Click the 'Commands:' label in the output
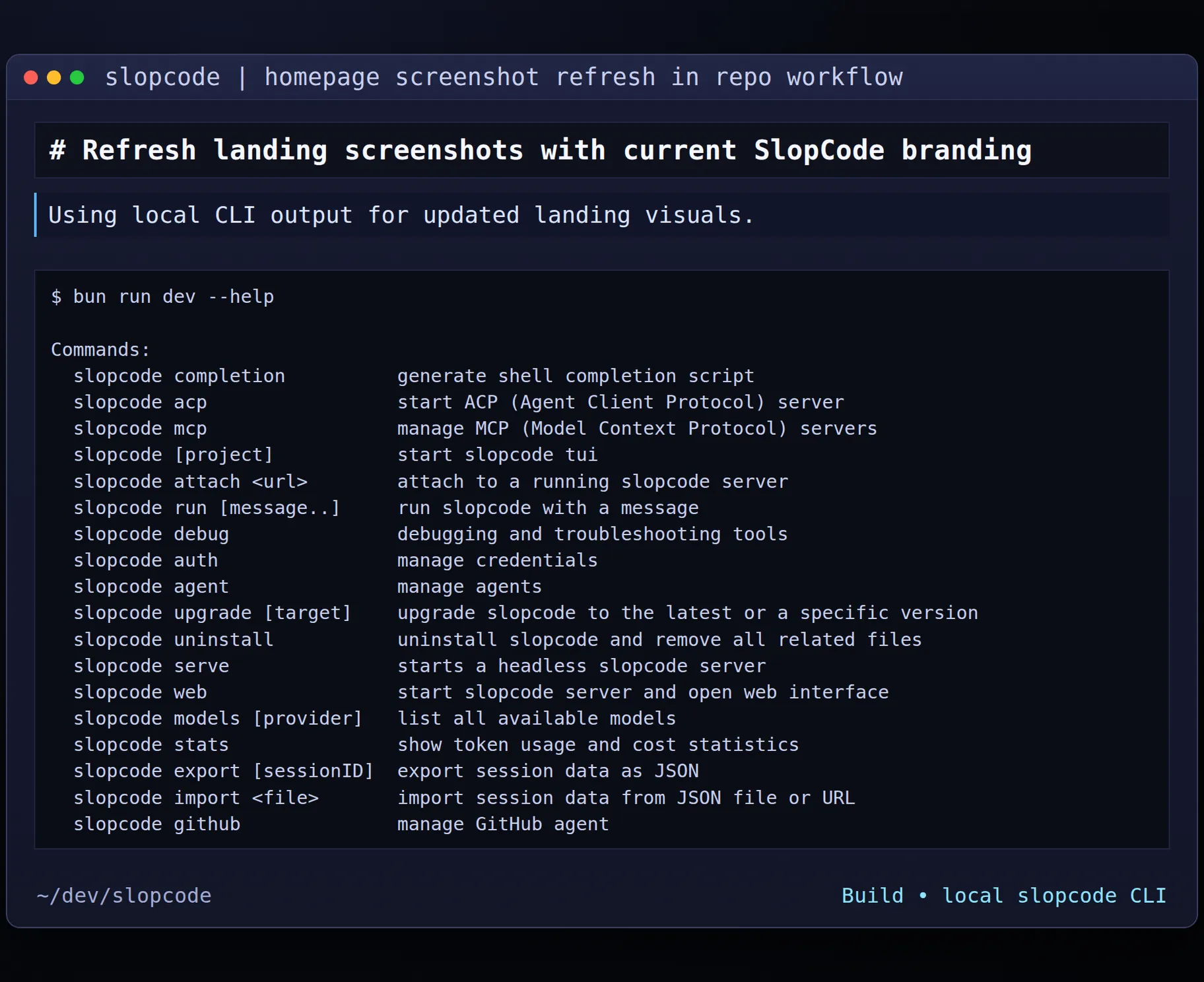Viewport: 1204px width, 982px height. point(100,350)
